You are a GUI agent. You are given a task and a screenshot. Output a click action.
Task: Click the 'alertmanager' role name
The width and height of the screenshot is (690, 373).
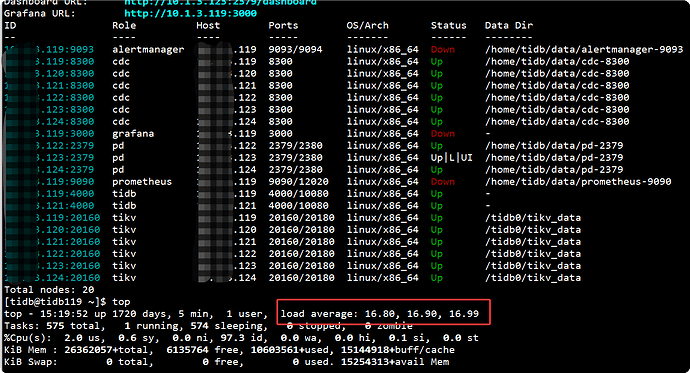point(148,50)
